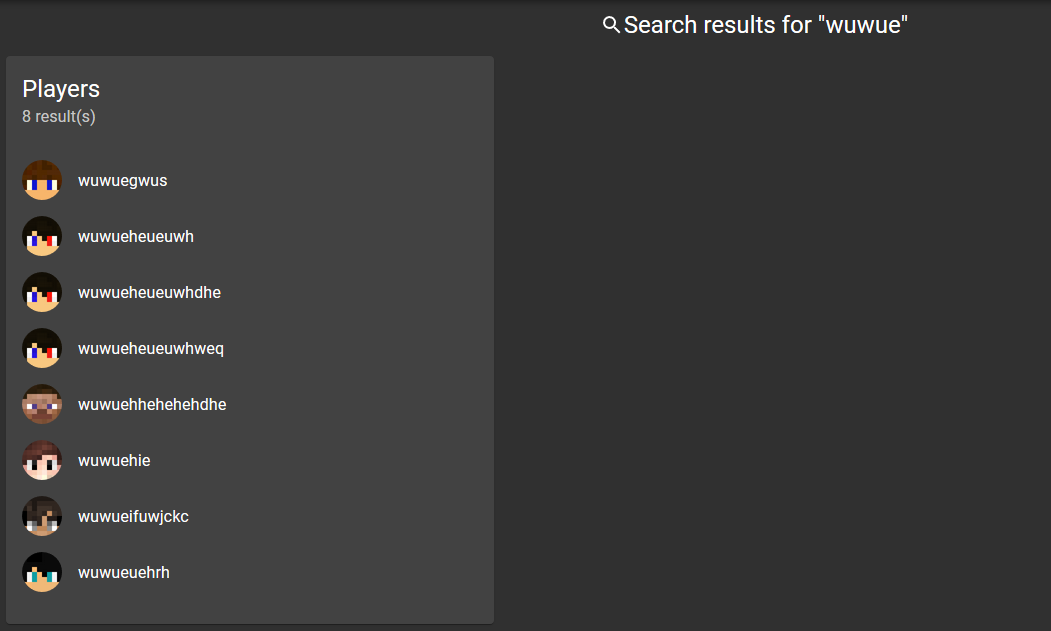Select the wuwueuehrh username
1051x631 pixels.
point(124,572)
